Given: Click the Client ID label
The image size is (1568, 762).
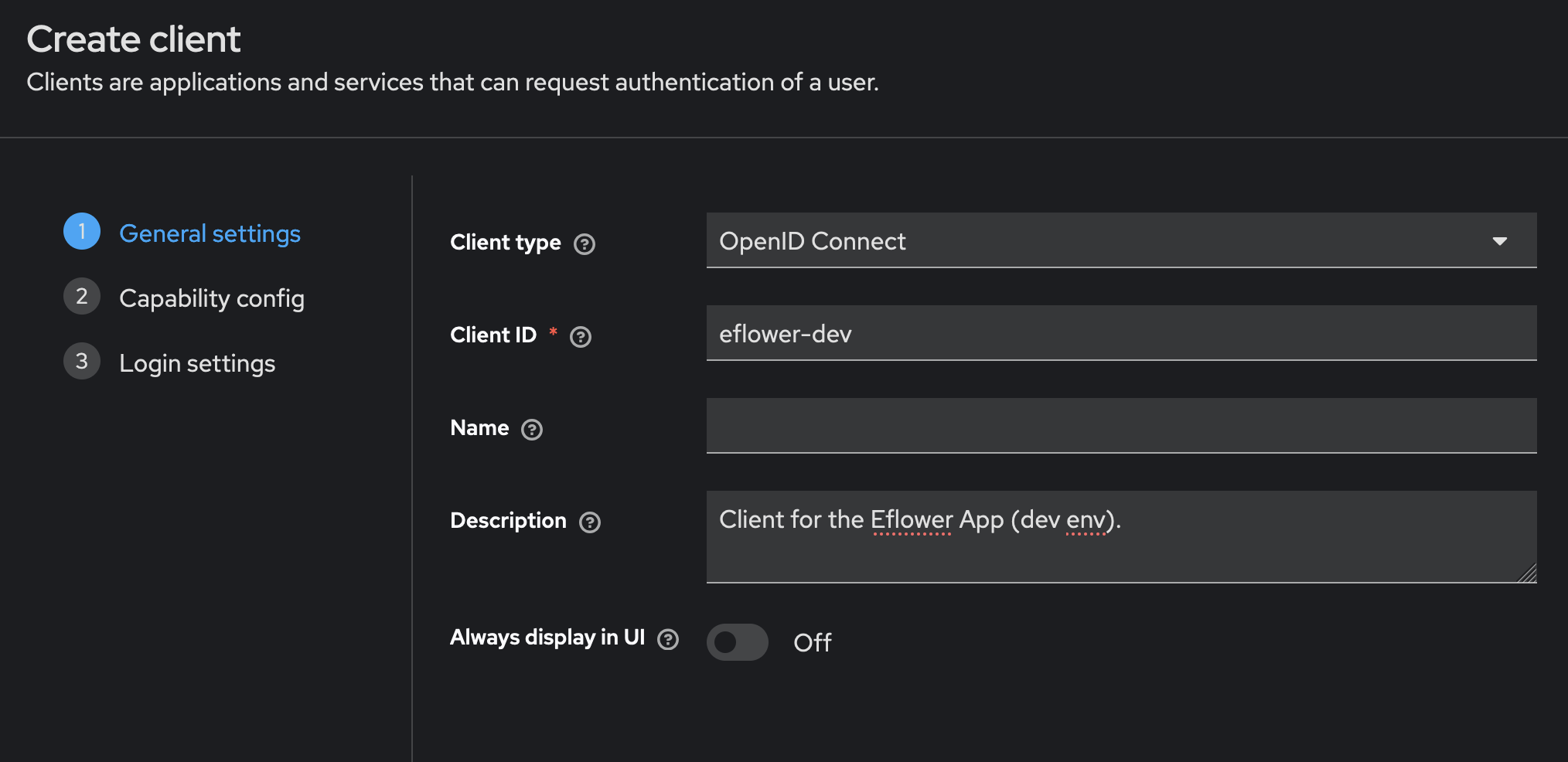Looking at the screenshot, I should pos(493,335).
